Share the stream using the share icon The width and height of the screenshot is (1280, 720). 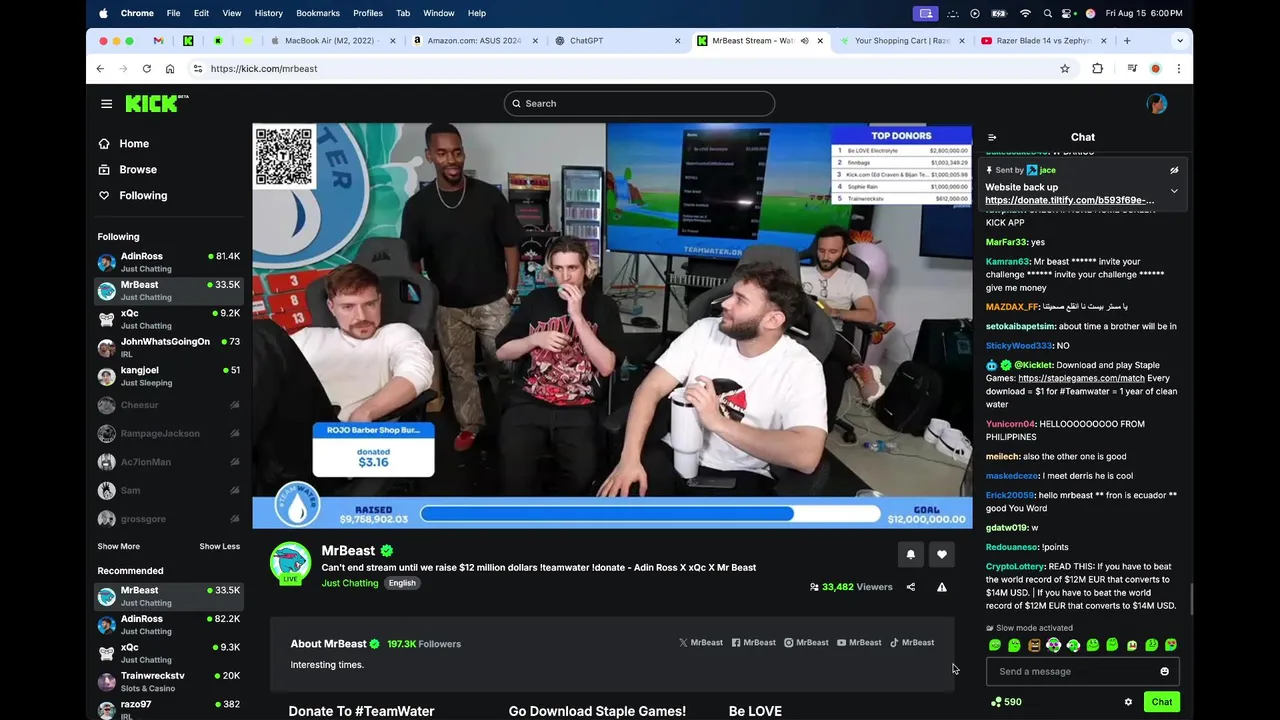[x=911, y=587]
